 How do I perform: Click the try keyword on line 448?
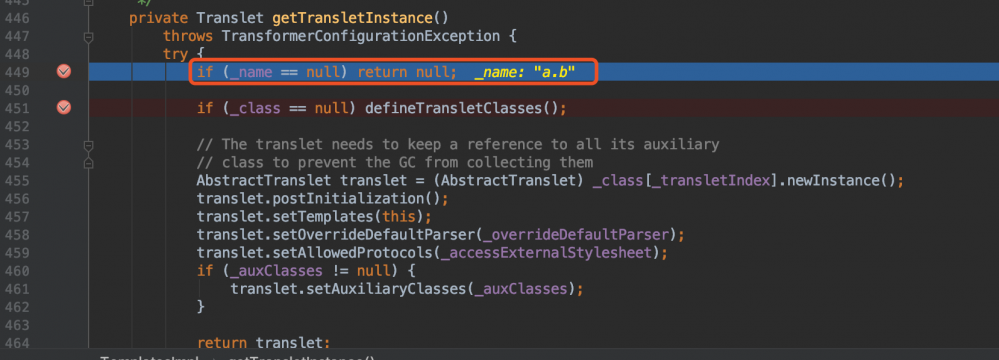click(176, 54)
